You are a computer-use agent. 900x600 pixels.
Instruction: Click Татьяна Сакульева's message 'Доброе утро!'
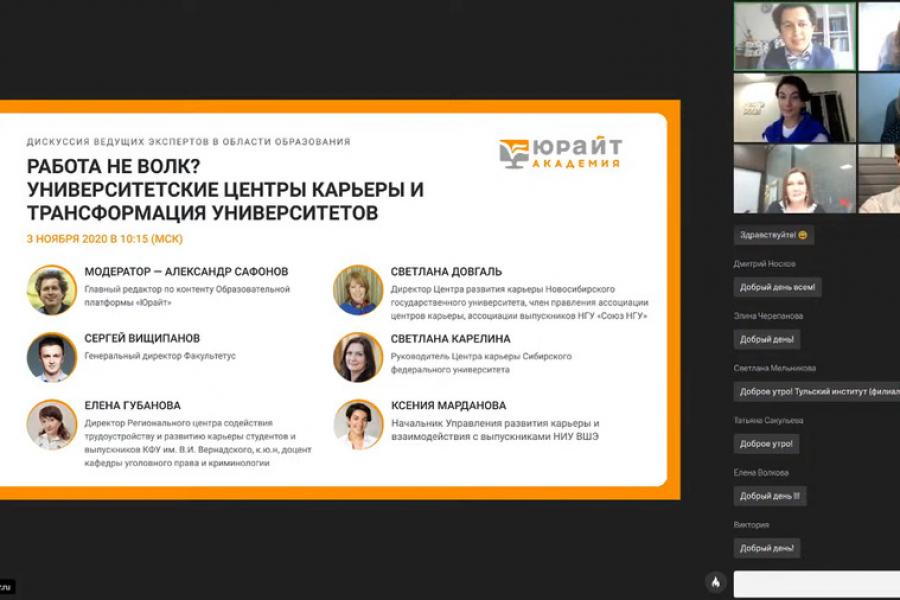click(x=766, y=444)
